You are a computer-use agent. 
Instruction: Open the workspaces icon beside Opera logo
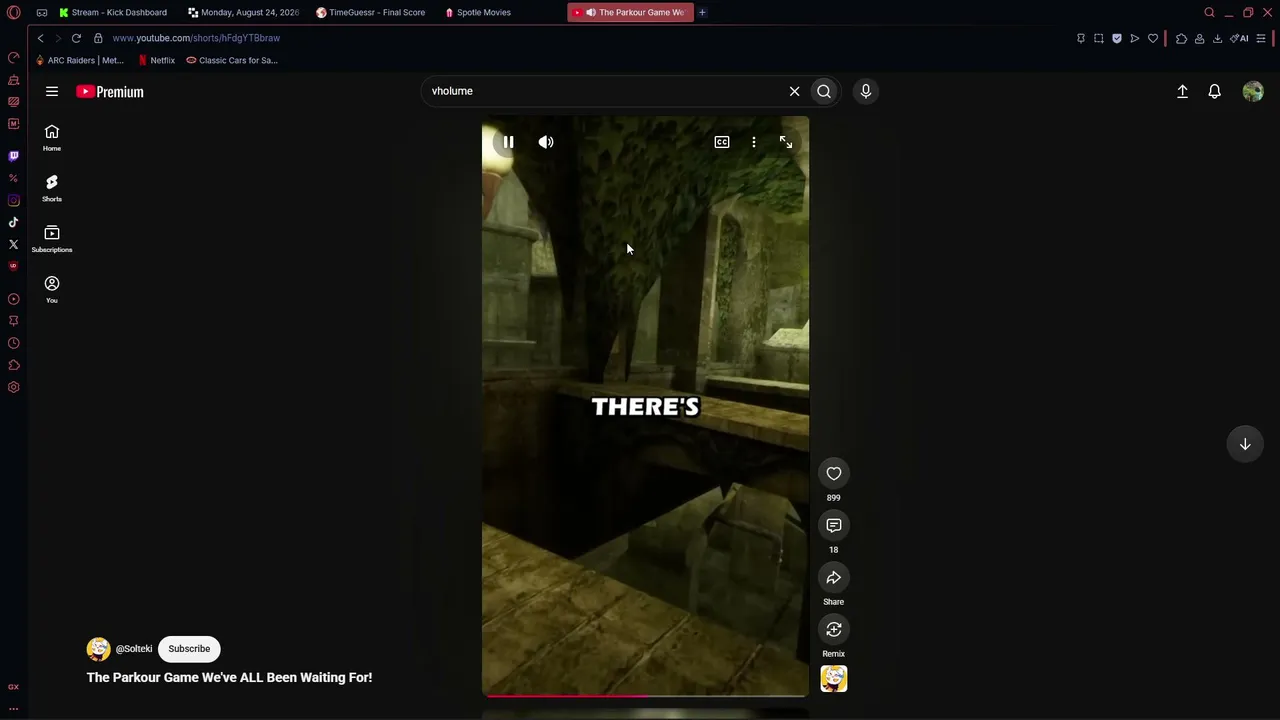click(42, 13)
